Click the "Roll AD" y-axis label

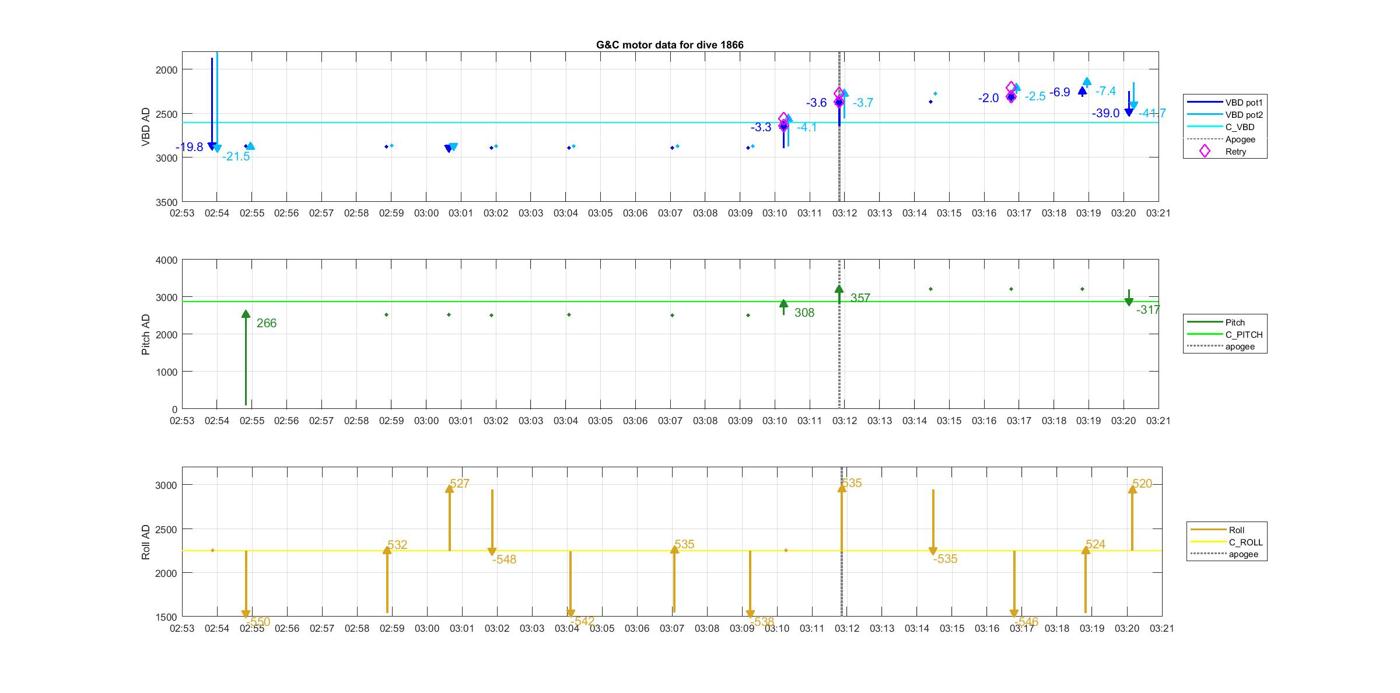(146, 541)
